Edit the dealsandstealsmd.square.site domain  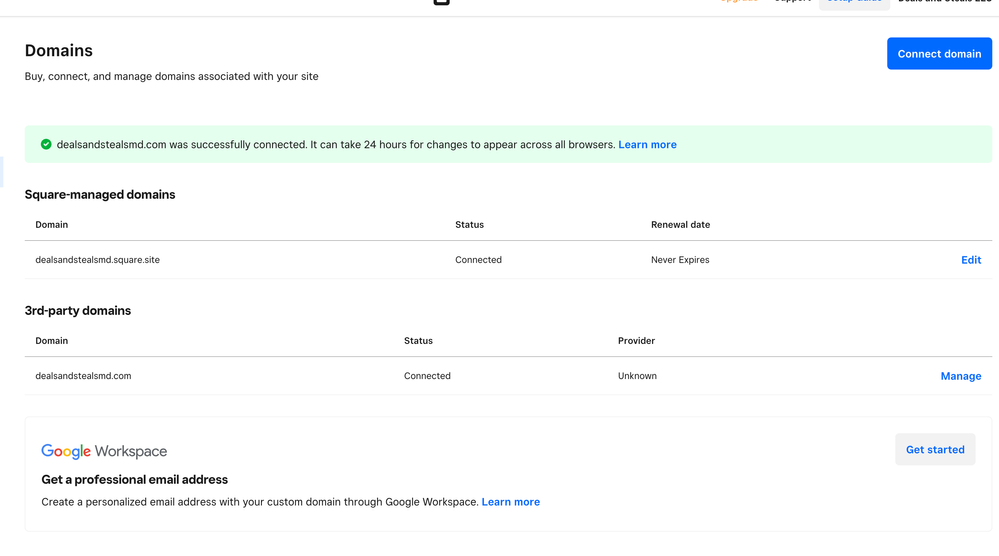click(970, 260)
